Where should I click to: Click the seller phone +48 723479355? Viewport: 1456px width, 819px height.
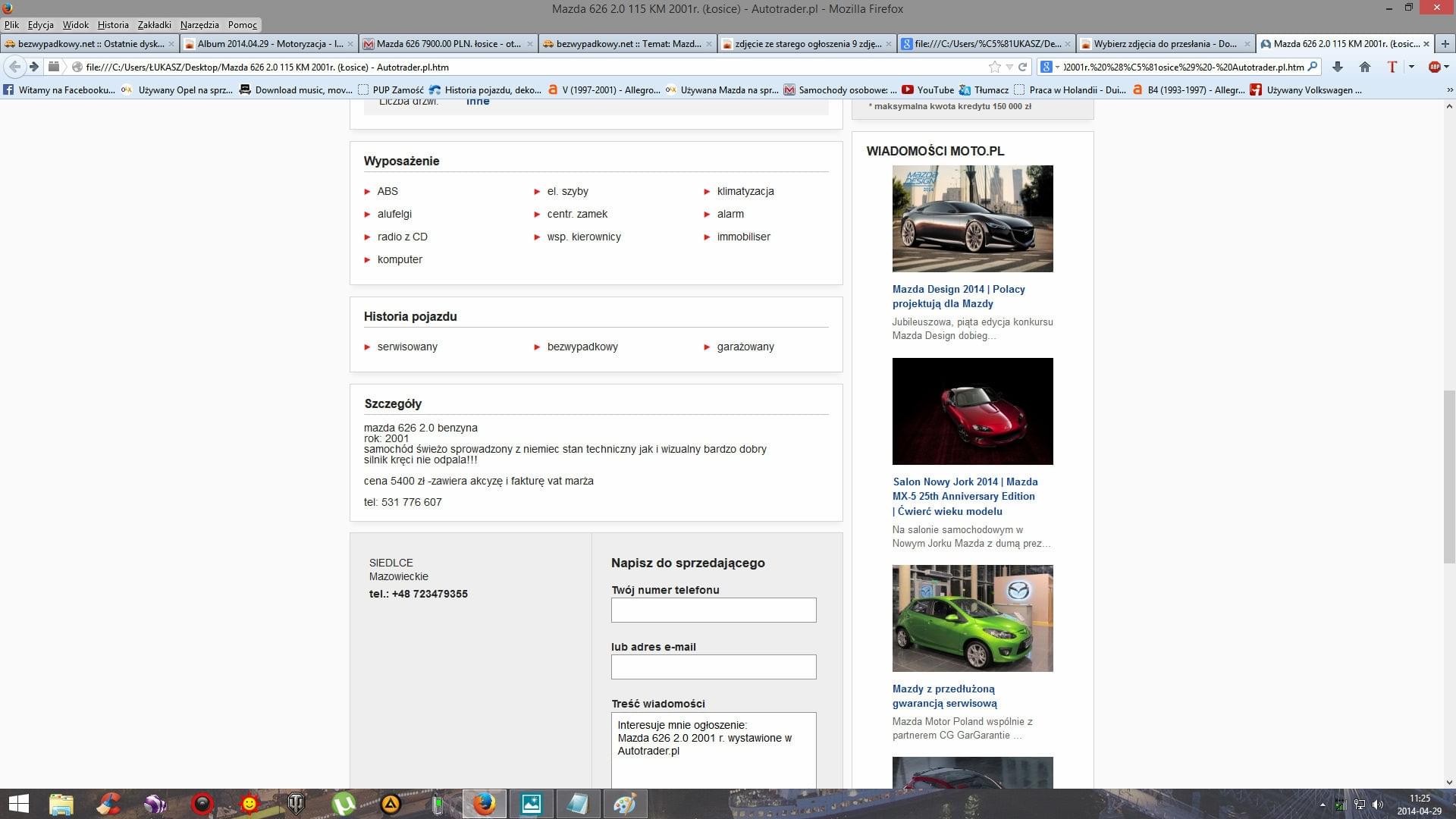click(419, 595)
